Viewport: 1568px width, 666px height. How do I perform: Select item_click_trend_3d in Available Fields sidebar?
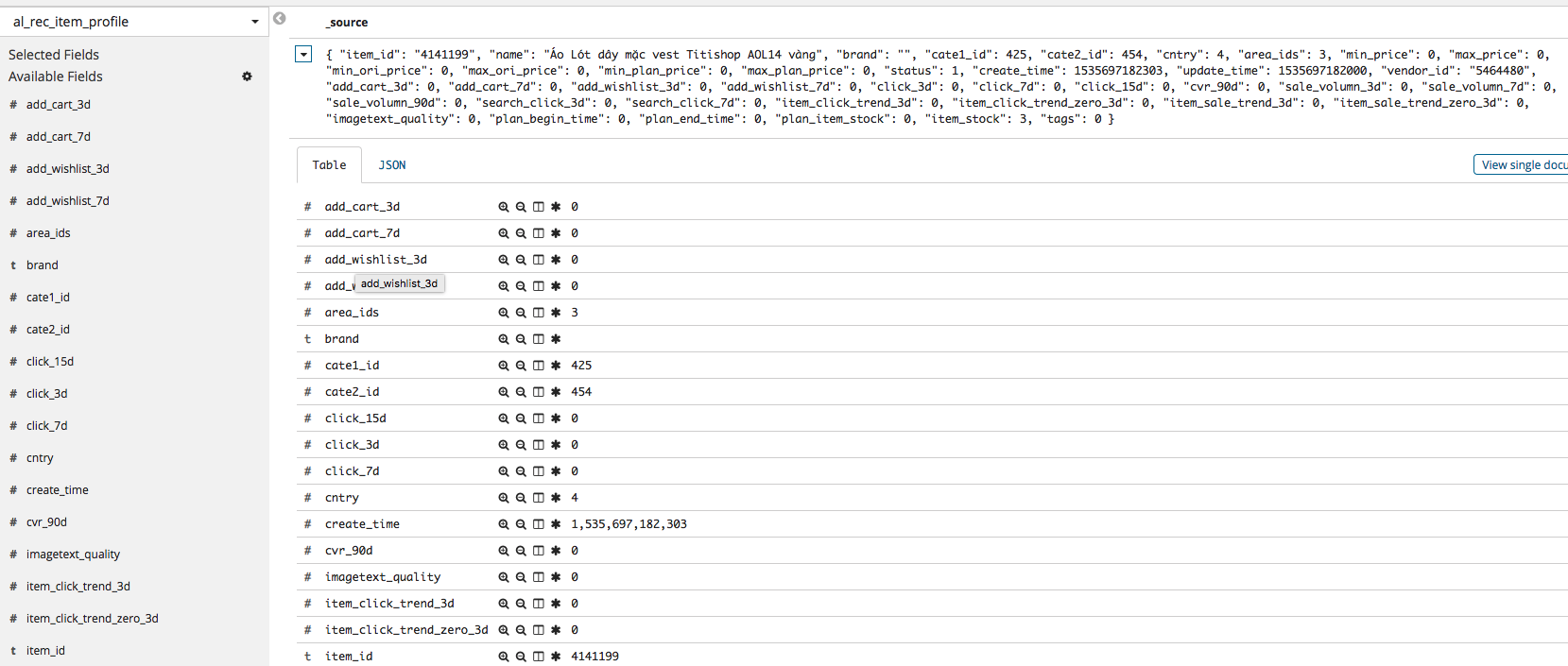tap(78, 587)
